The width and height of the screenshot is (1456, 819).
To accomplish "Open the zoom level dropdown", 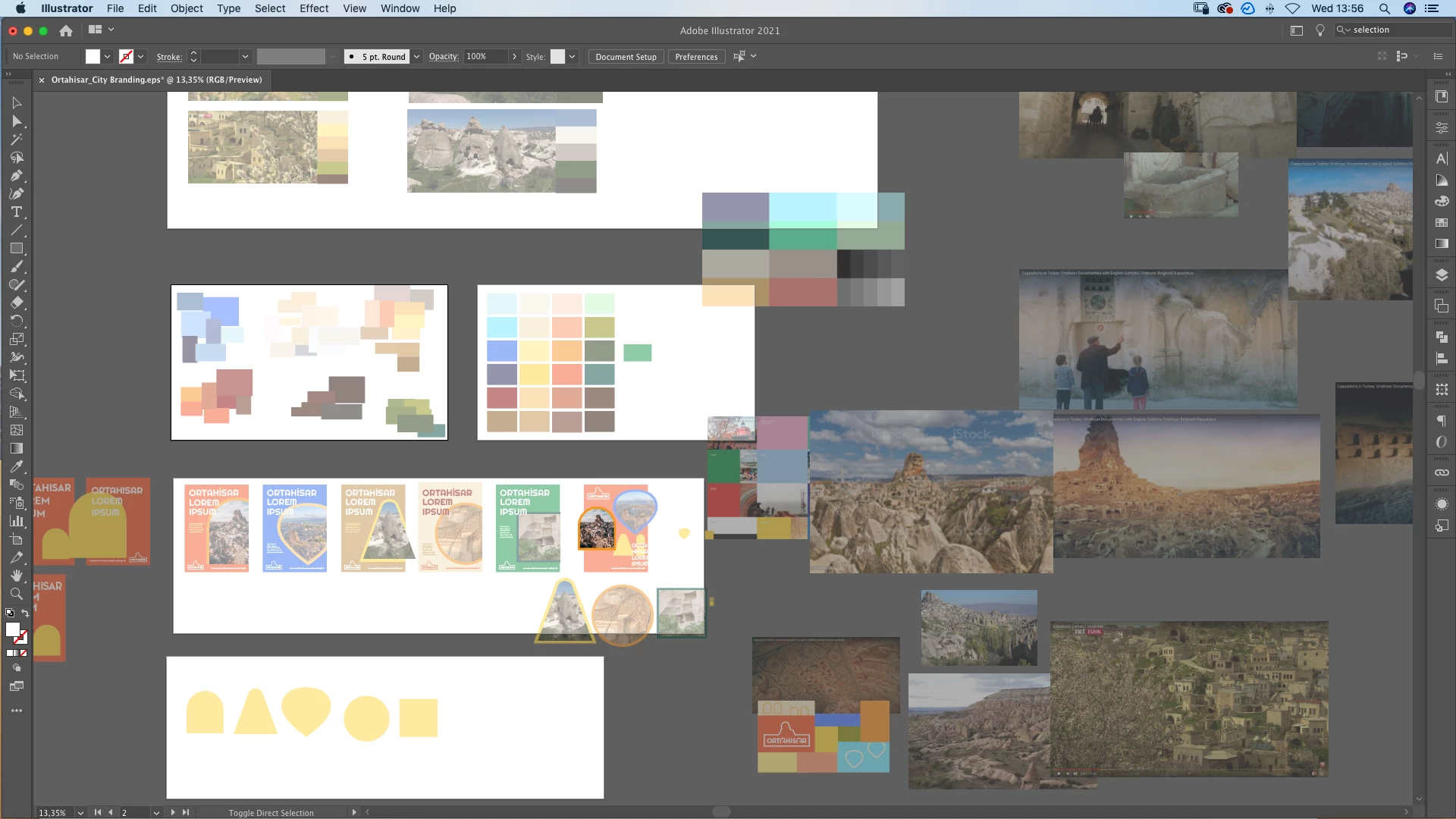I will click(x=80, y=813).
